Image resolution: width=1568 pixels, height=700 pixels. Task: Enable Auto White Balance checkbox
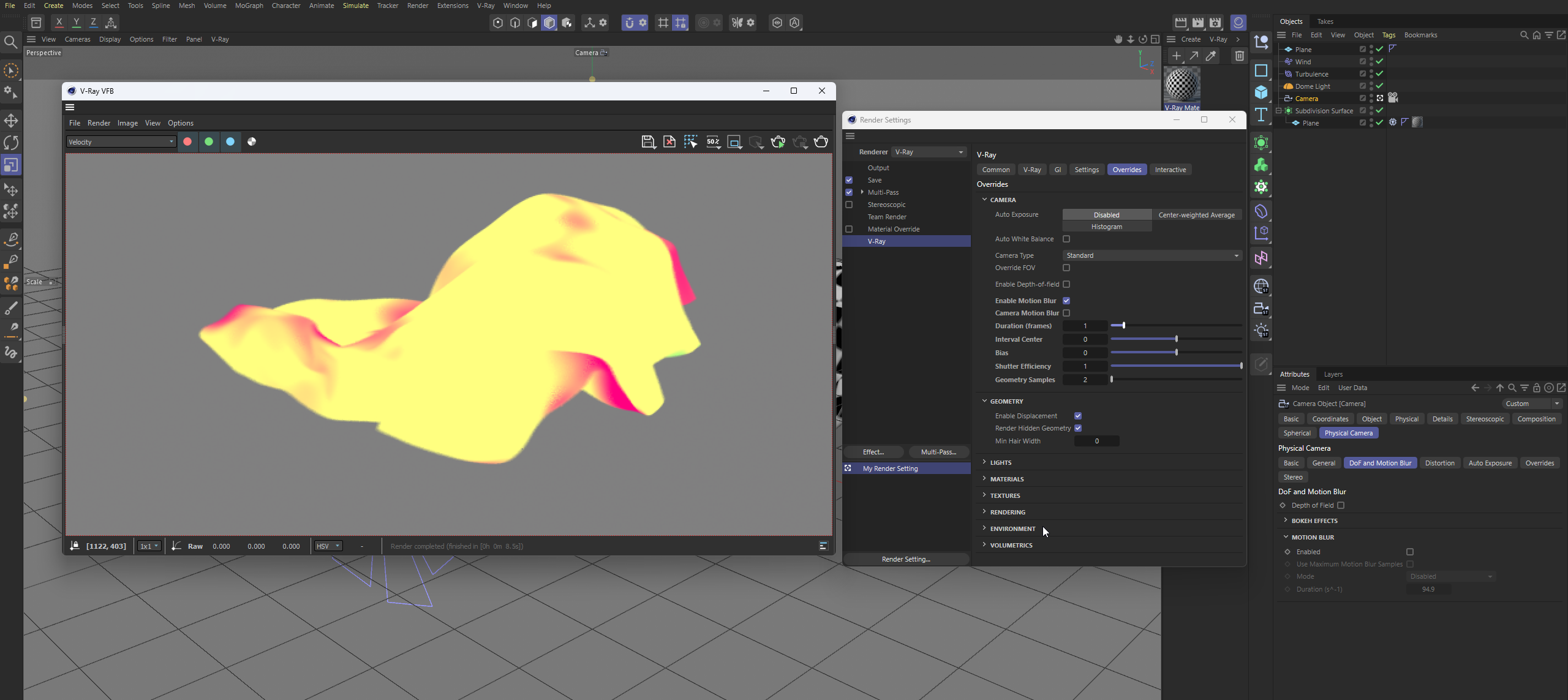pos(1066,239)
